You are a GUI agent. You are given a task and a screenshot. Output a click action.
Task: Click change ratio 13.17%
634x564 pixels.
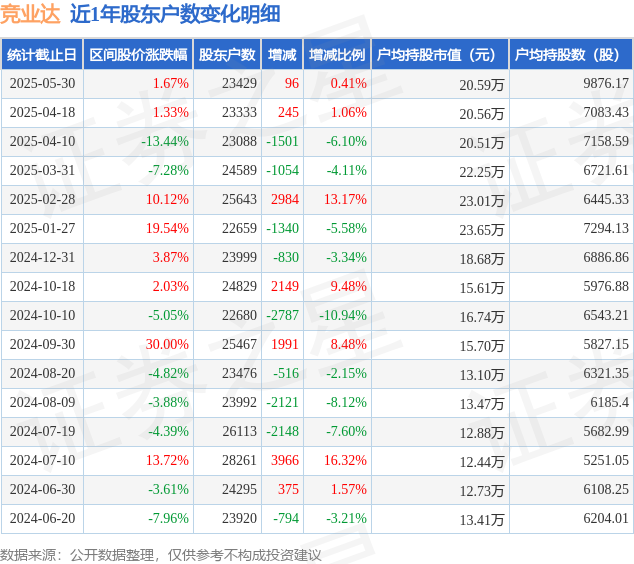pos(345,199)
